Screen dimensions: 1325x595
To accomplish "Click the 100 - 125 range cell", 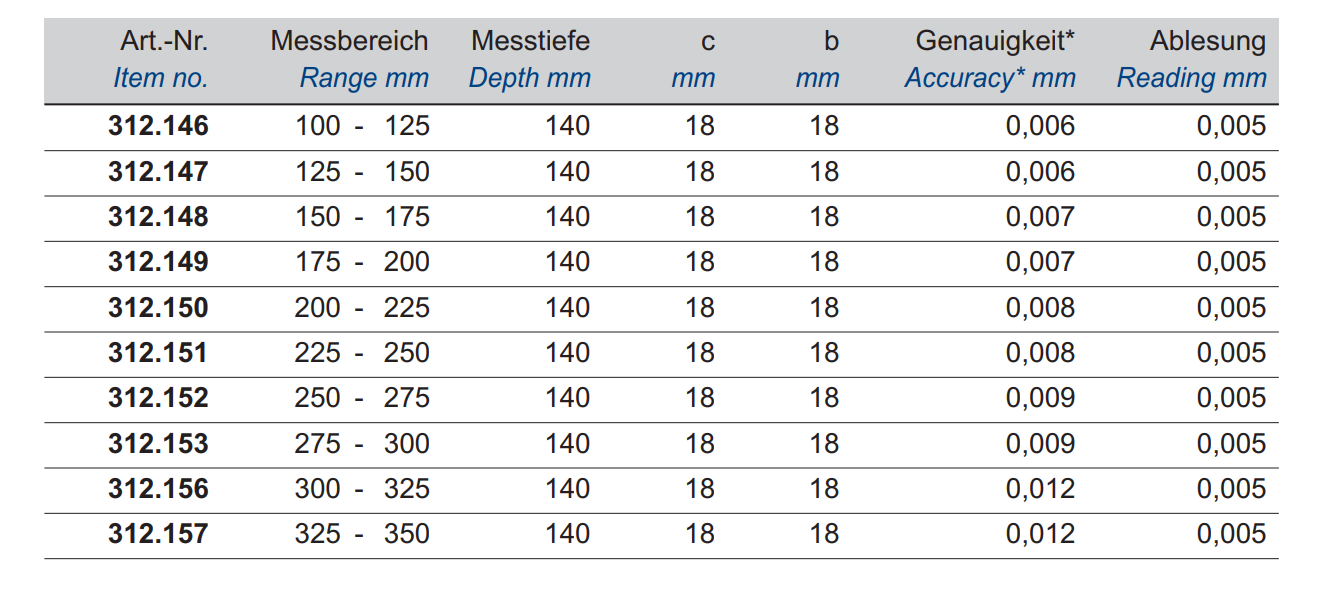I will pos(362,126).
